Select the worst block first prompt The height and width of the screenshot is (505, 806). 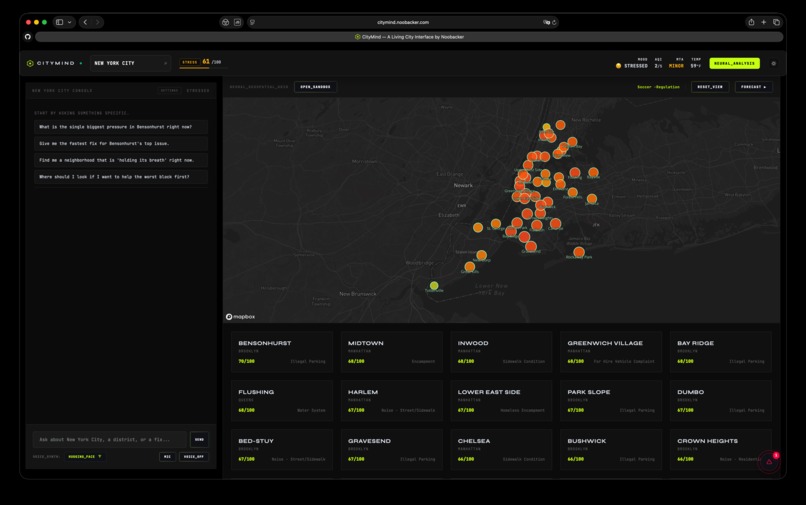(x=121, y=177)
